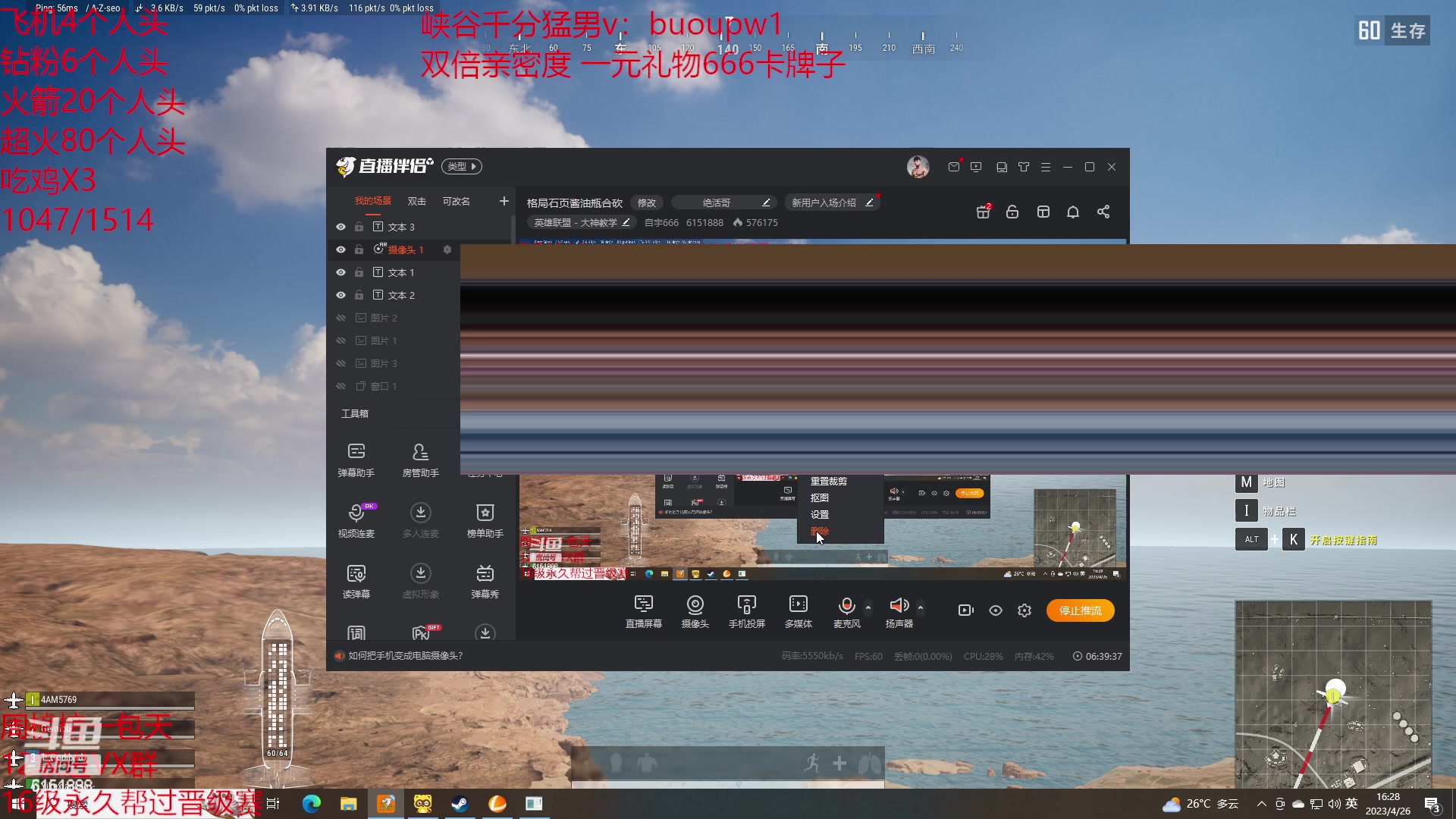Open Steam from the Windows taskbar
1456x819 pixels.
pyautogui.click(x=460, y=804)
